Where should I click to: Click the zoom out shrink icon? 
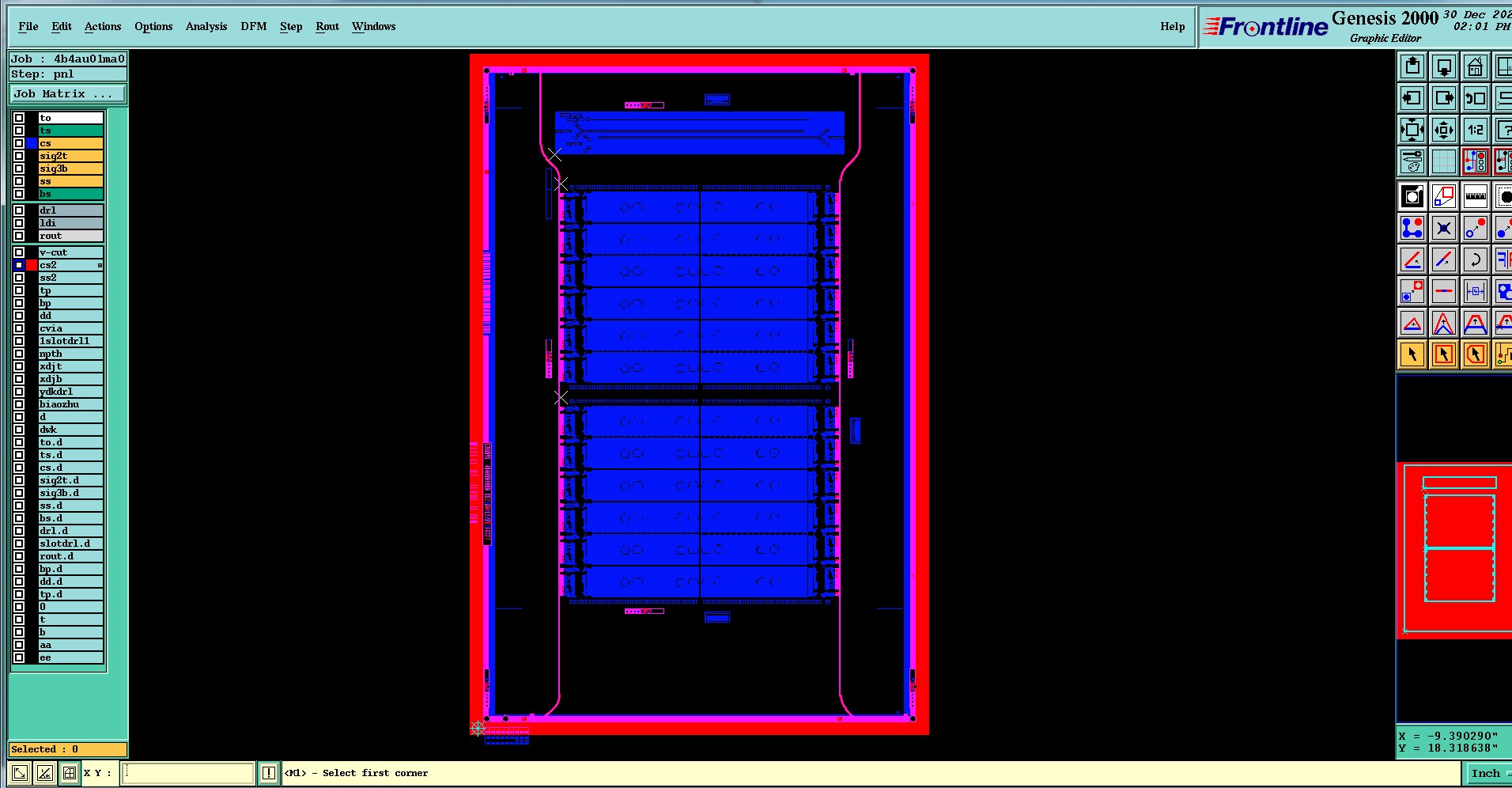pyautogui.click(x=1444, y=130)
